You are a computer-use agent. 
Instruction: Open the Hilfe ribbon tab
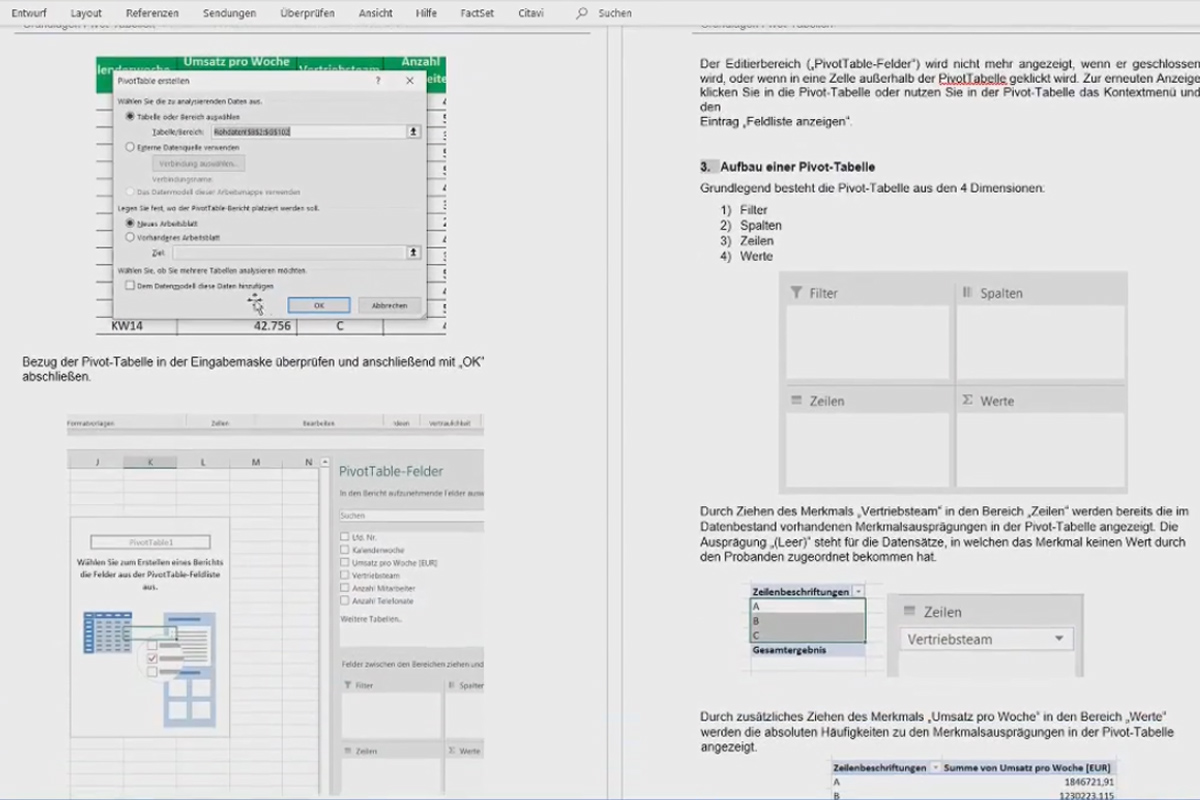point(426,13)
